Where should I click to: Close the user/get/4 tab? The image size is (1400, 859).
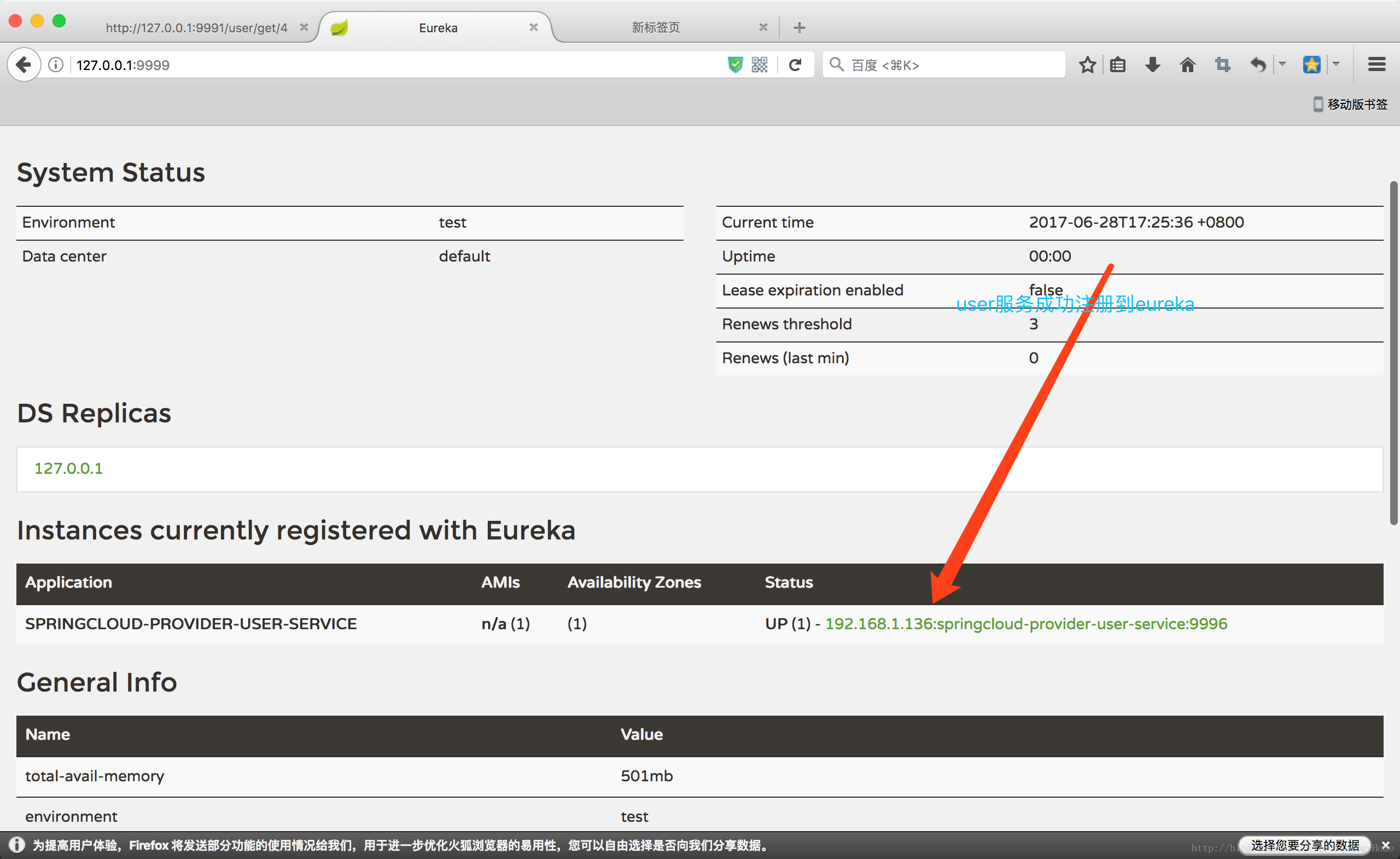pyautogui.click(x=304, y=27)
